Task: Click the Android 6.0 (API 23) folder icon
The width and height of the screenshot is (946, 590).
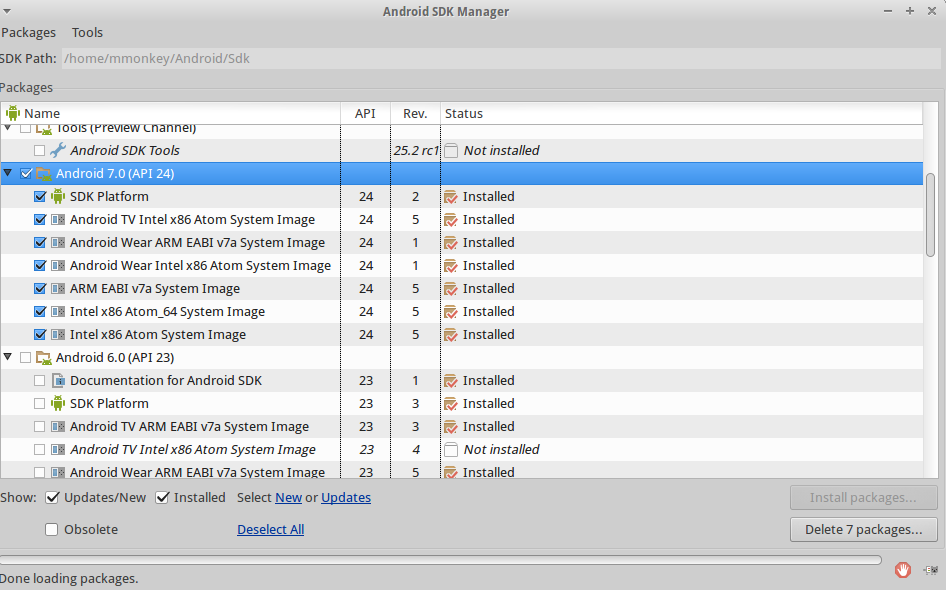Action: coord(43,358)
